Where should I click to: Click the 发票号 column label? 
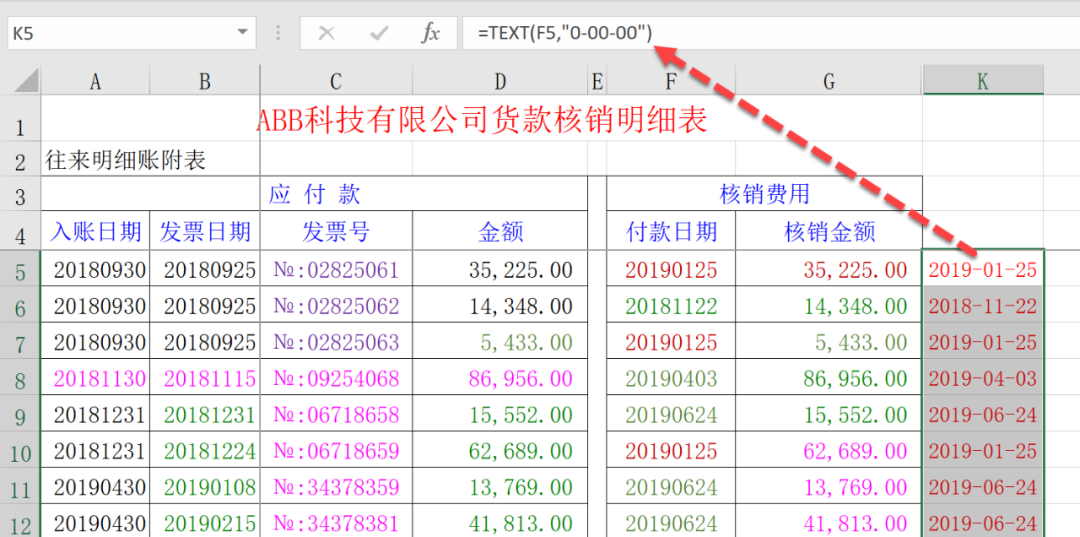pyautogui.click(x=336, y=231)
